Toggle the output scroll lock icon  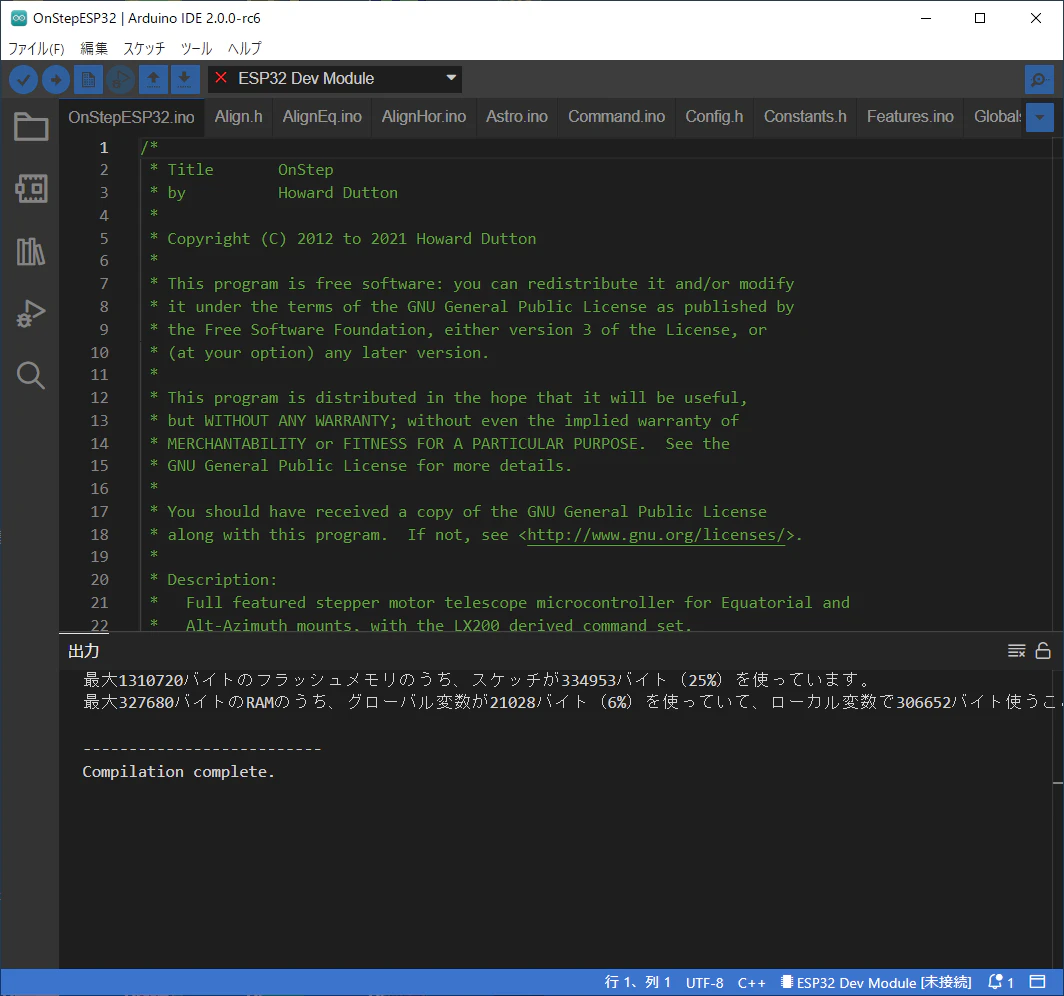click(1043, 651)
